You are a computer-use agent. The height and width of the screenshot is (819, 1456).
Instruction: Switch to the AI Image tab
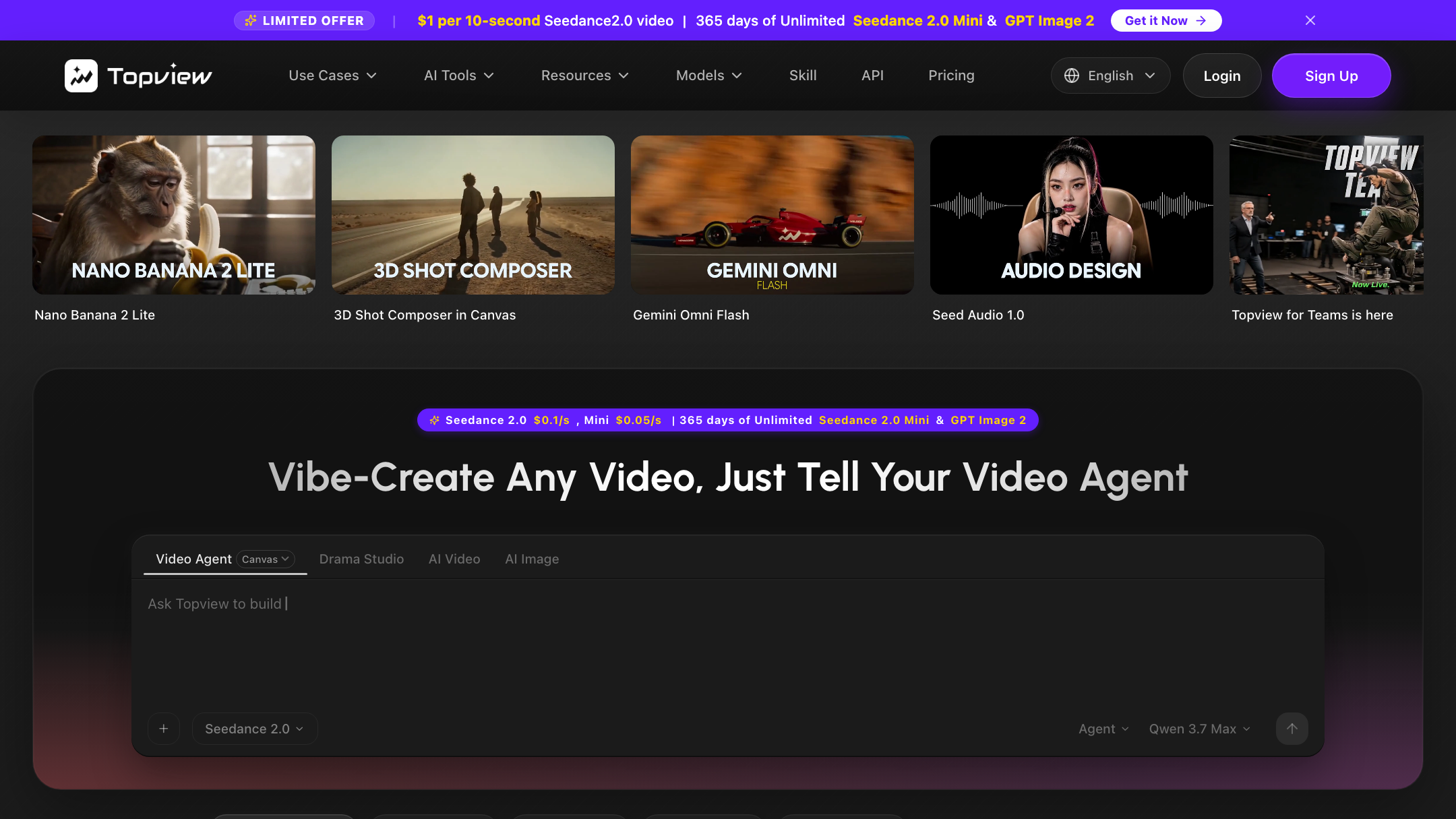point(532,559)
